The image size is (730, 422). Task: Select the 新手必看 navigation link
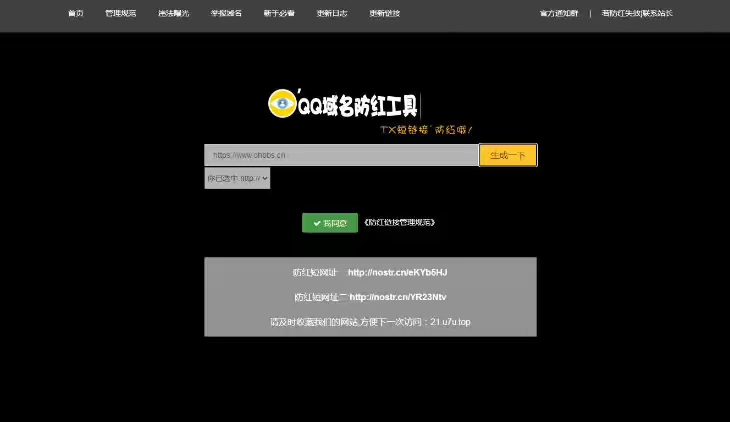click(x=279, y=14)
